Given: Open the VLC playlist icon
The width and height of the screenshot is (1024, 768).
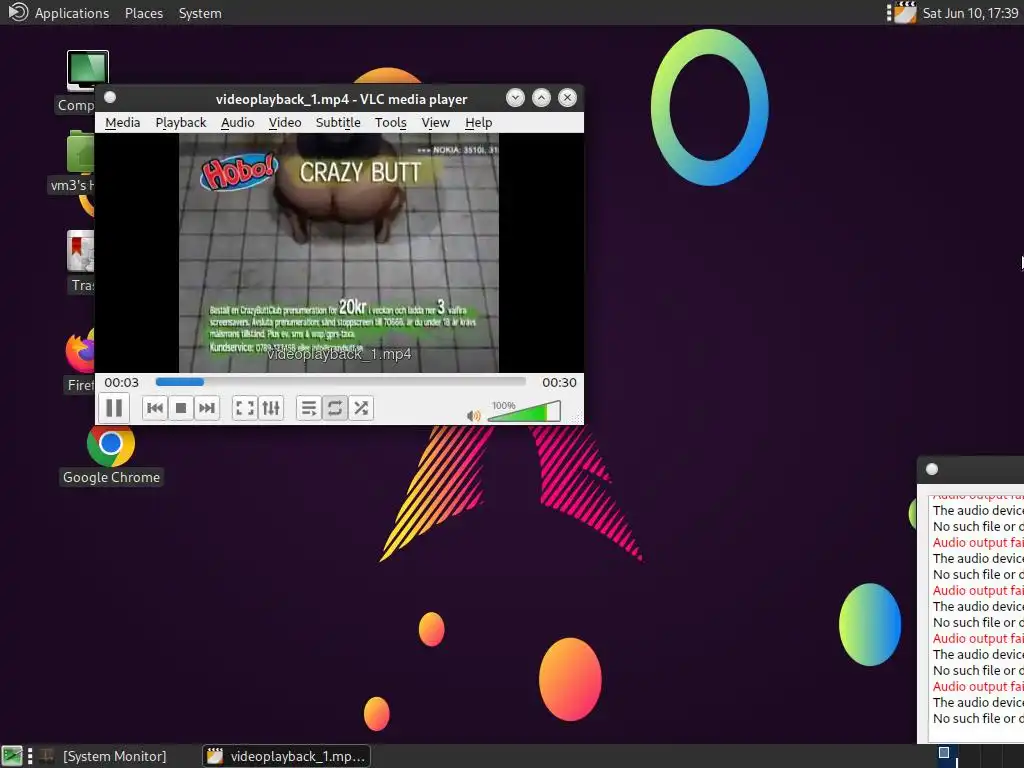Looking at the screenshot, I should coord(309,408).
